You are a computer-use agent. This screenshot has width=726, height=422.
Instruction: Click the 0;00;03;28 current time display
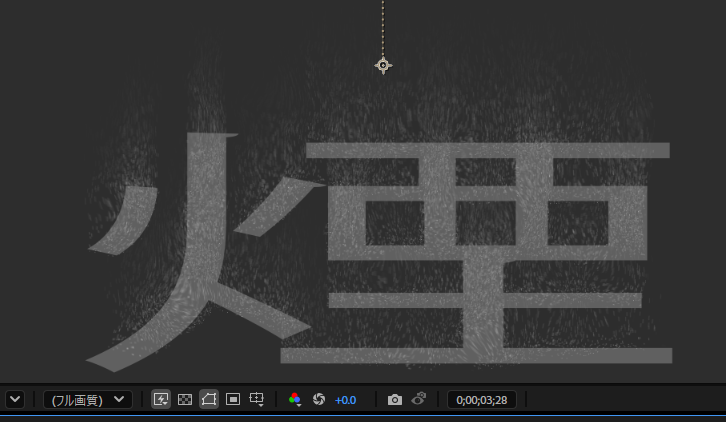click(x=482, y=400)
